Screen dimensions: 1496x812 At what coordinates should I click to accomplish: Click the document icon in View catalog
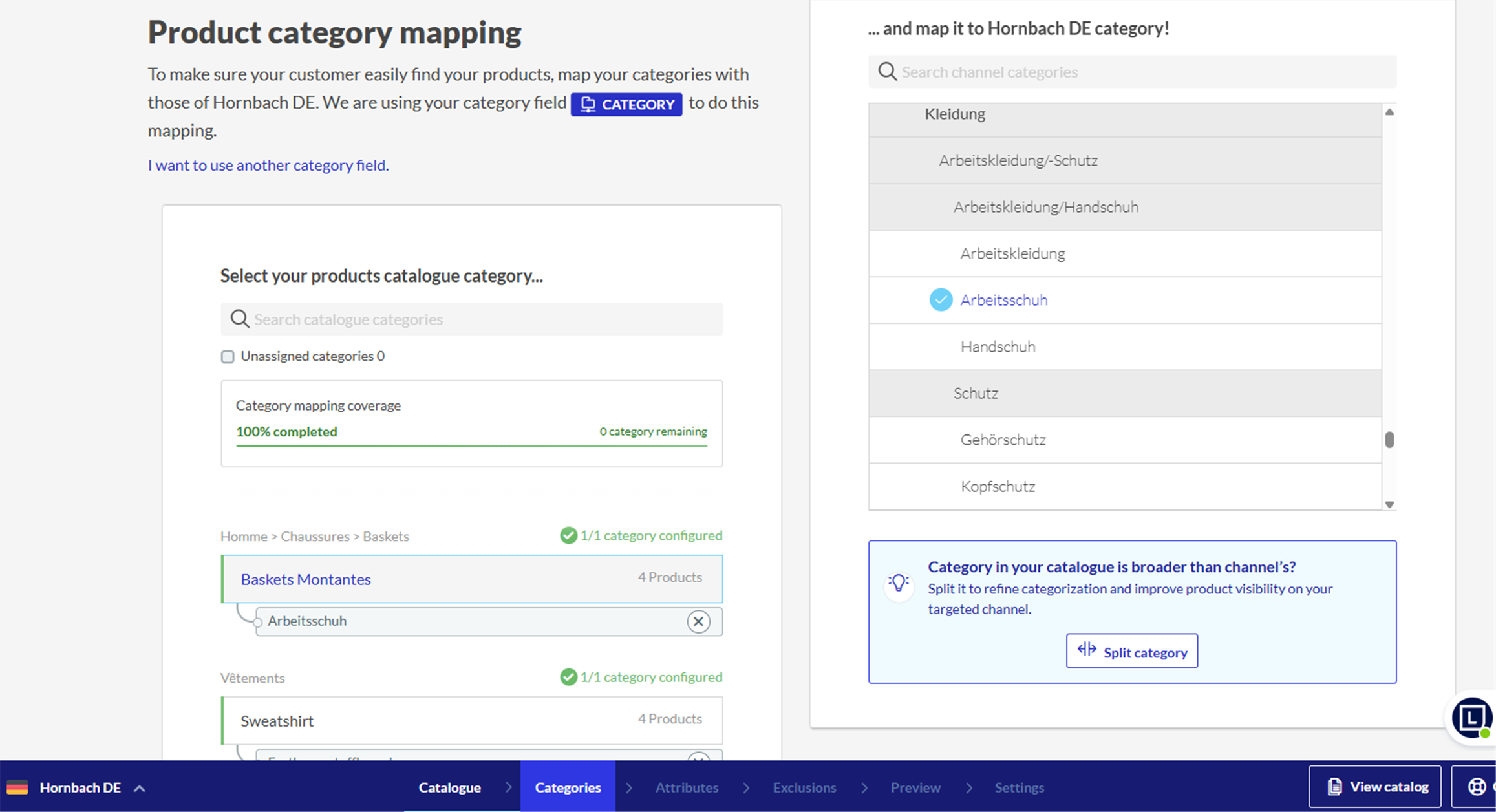click(x=1334, y=787)
